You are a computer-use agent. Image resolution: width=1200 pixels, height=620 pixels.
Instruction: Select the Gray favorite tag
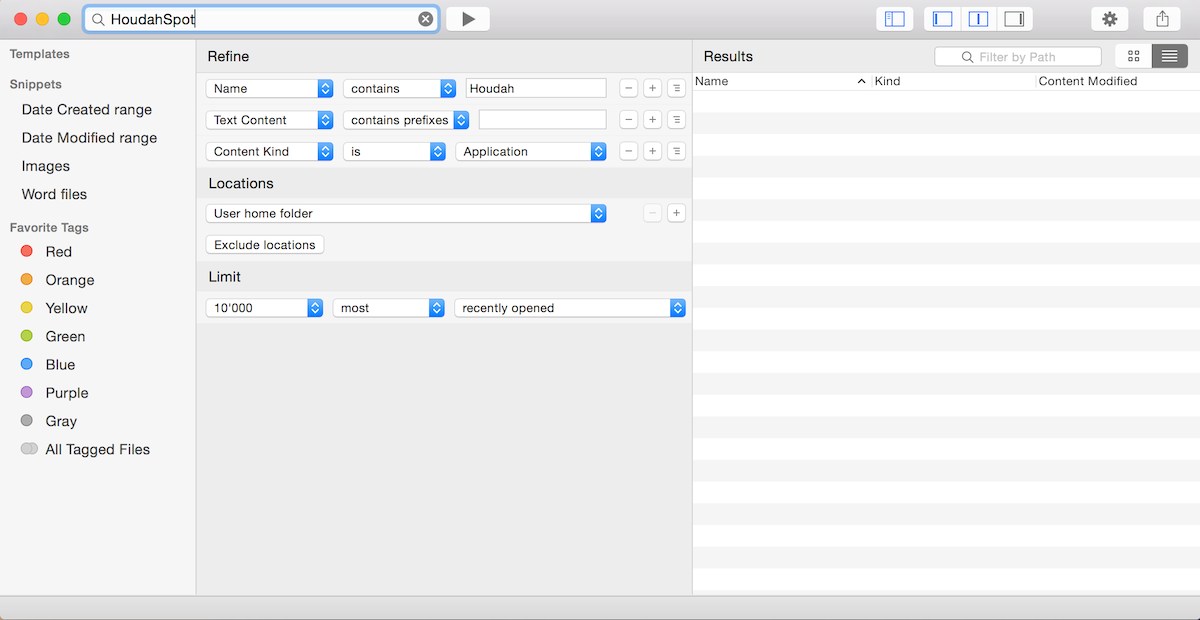(61, 421)
